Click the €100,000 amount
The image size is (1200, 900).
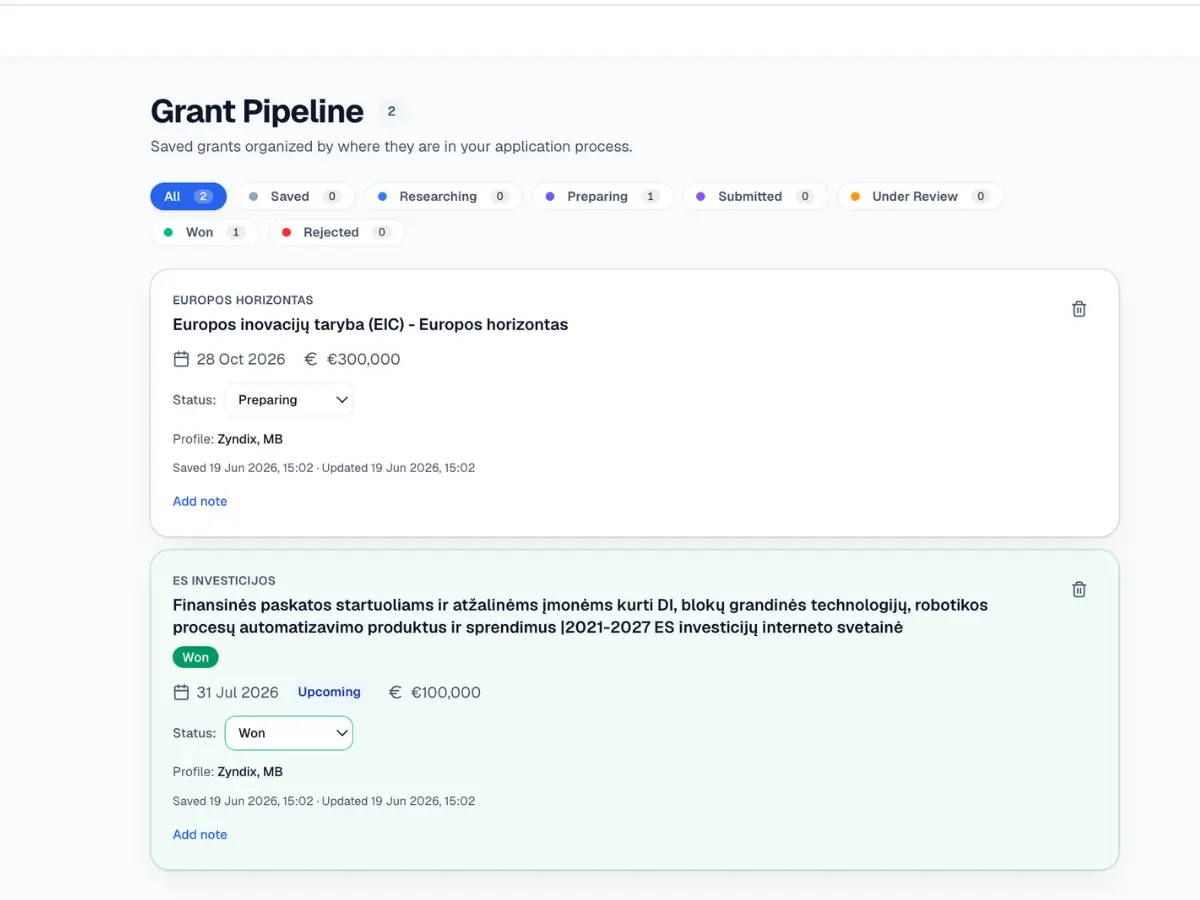pyautogui.click(x=446, y=692)
